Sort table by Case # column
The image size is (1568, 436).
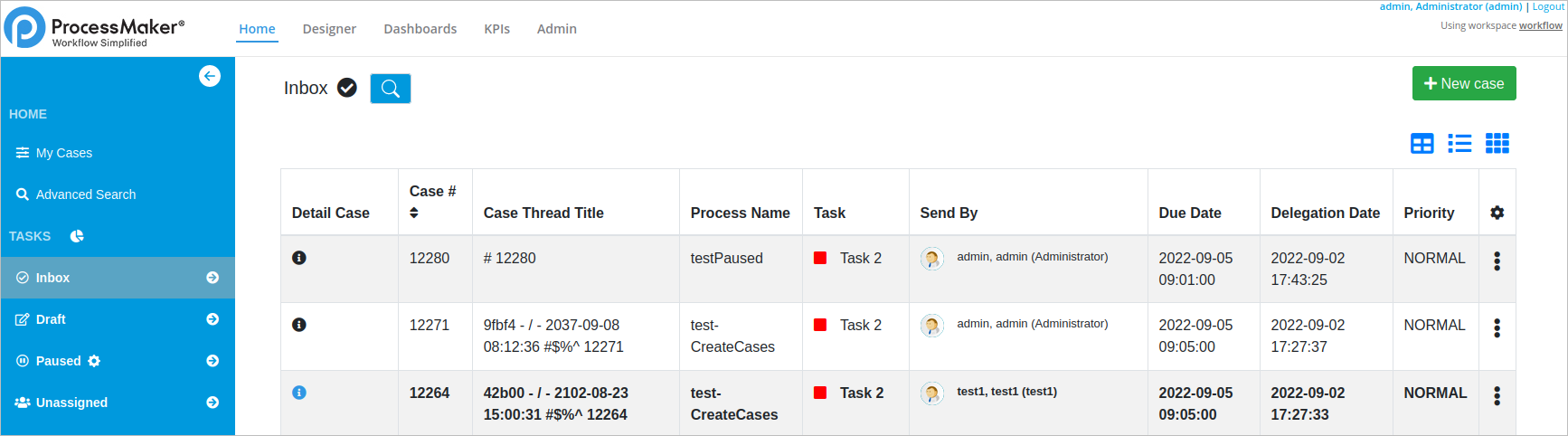[414, 213]
